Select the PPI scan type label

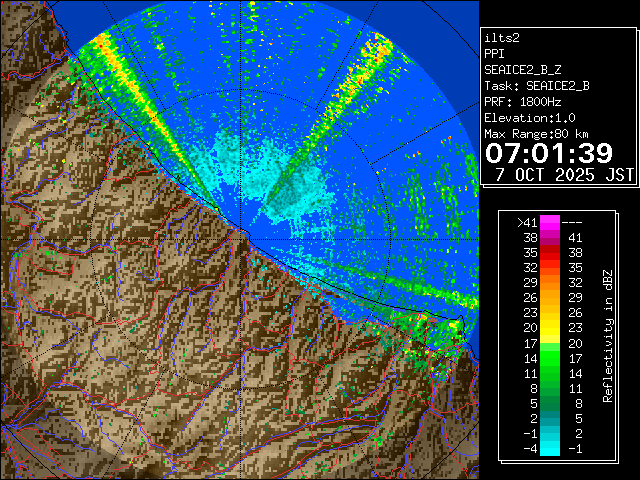point(496,55)
